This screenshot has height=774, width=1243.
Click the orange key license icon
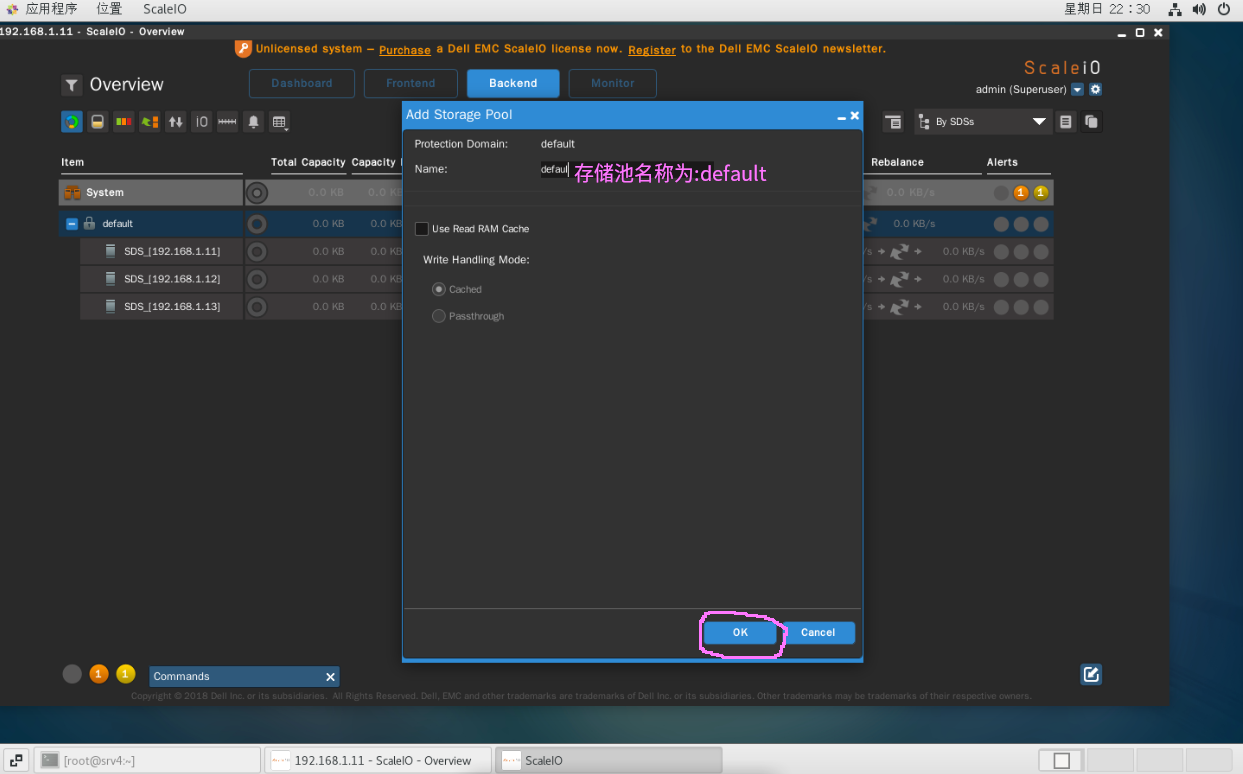coord(243,48)
